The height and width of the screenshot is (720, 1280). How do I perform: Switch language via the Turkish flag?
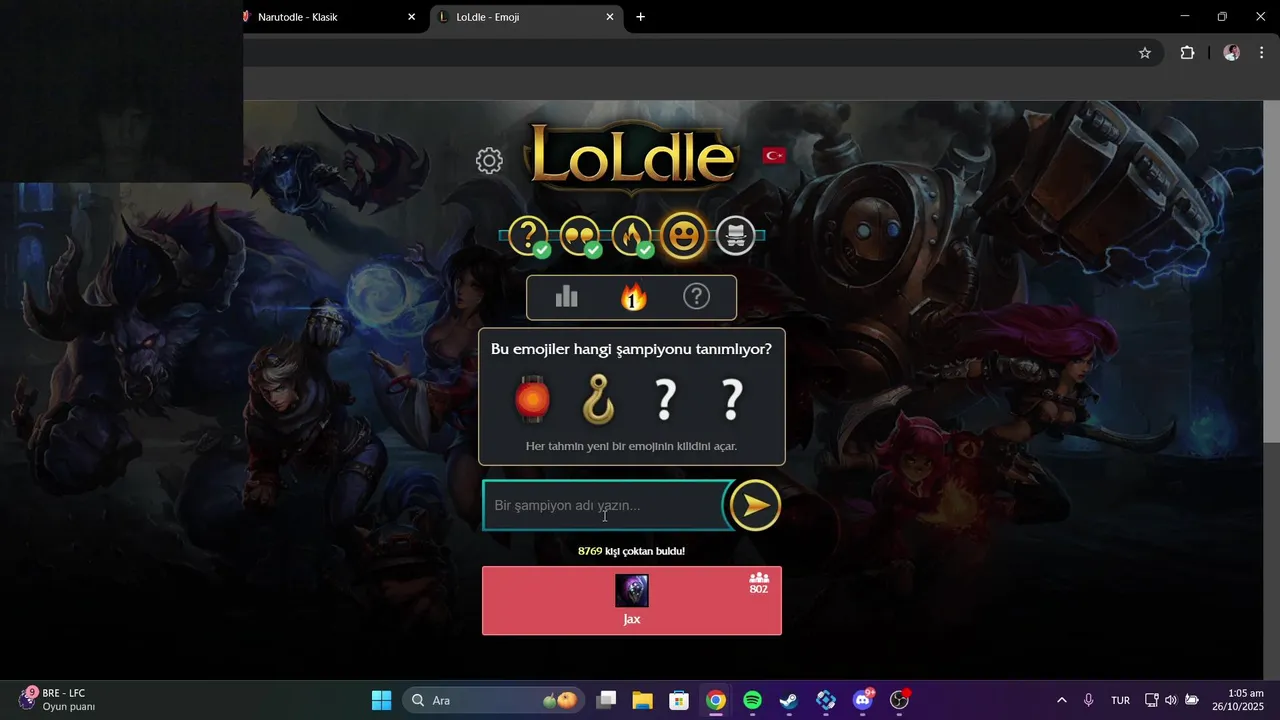click(774, 155)
